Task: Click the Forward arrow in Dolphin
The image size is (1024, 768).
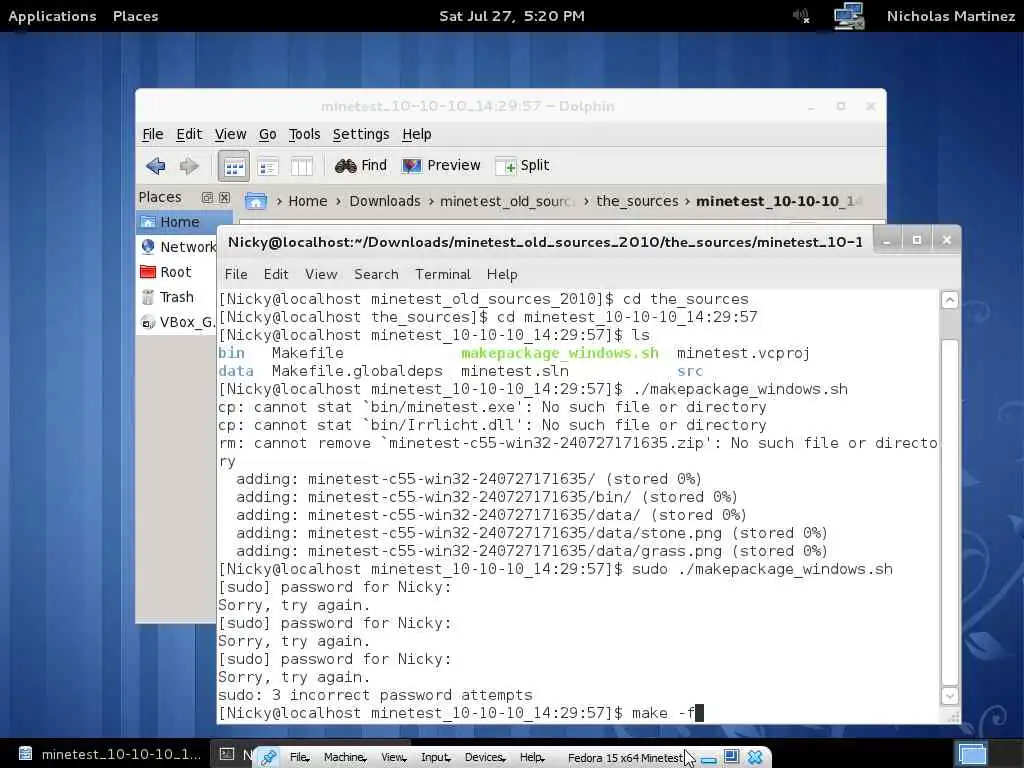Action: click(189, 166)
